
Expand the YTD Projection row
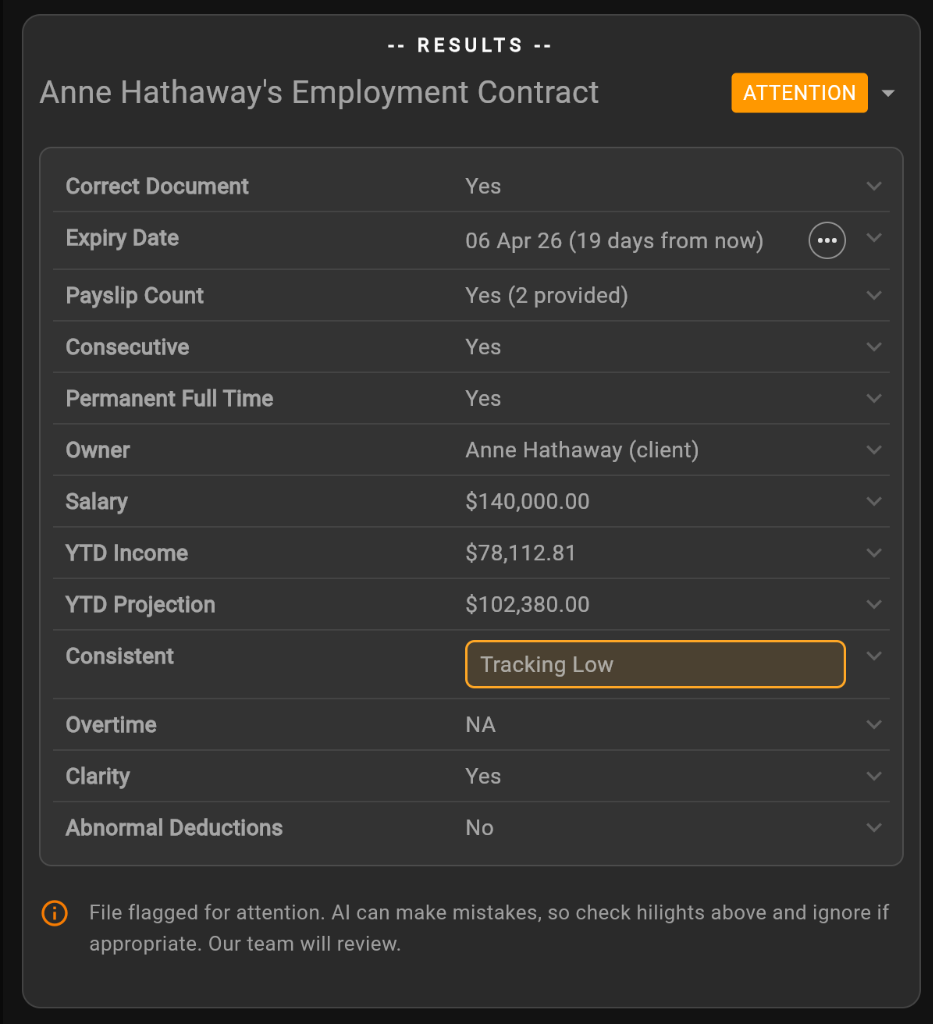click(x=874, y=605)
